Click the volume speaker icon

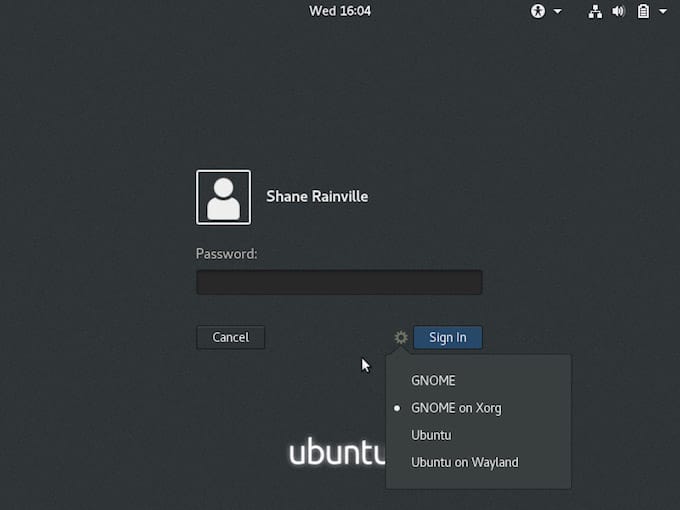click(x=618, y=11)
